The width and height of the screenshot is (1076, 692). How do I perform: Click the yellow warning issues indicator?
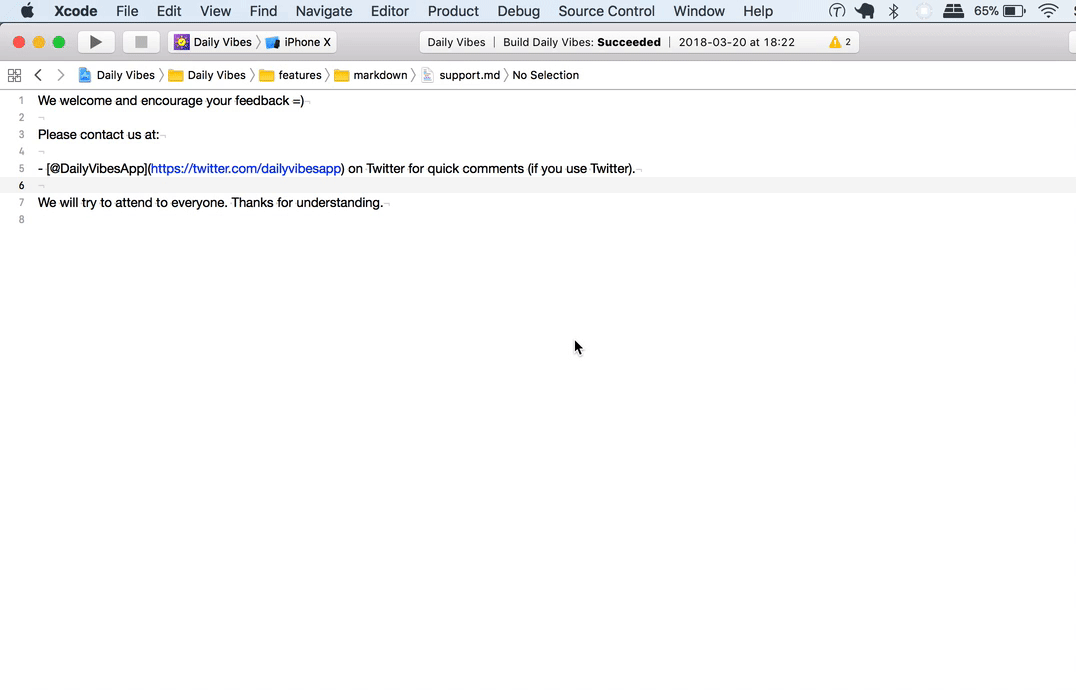pos(840,42)
